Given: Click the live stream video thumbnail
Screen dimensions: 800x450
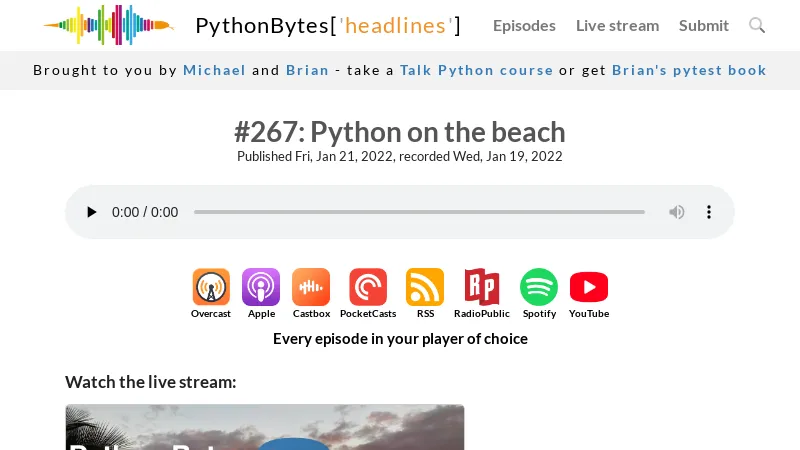Looking at the screenshot, I should click(265, 427).
